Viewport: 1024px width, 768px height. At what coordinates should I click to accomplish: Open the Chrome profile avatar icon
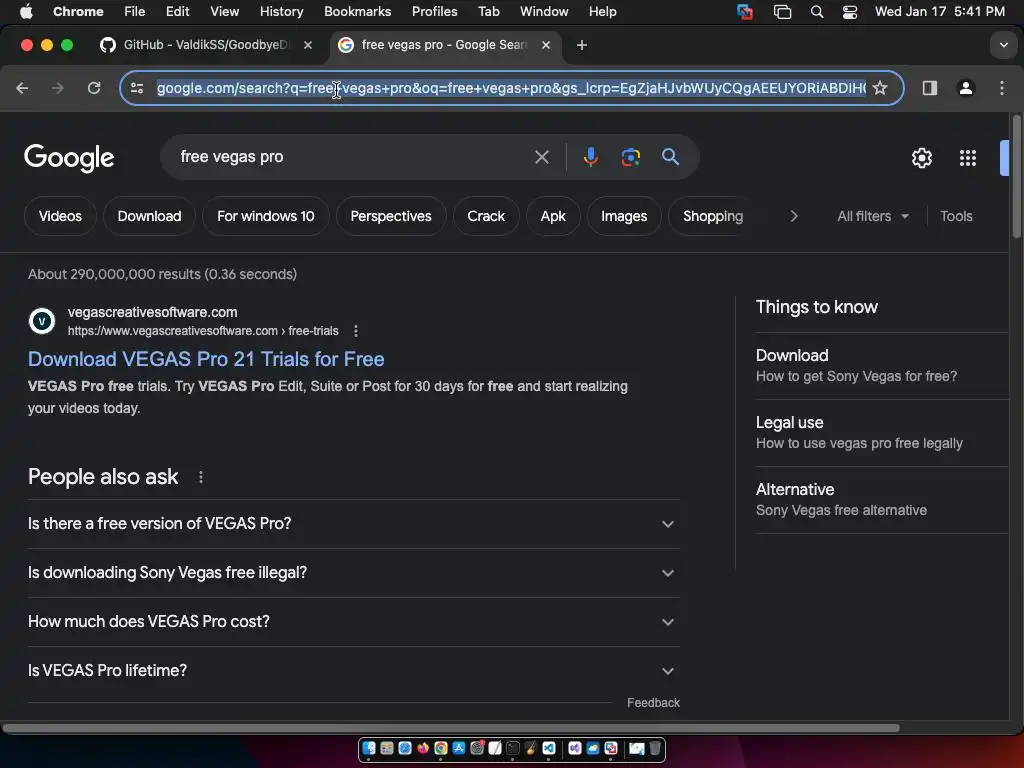(x=966, y=88)
